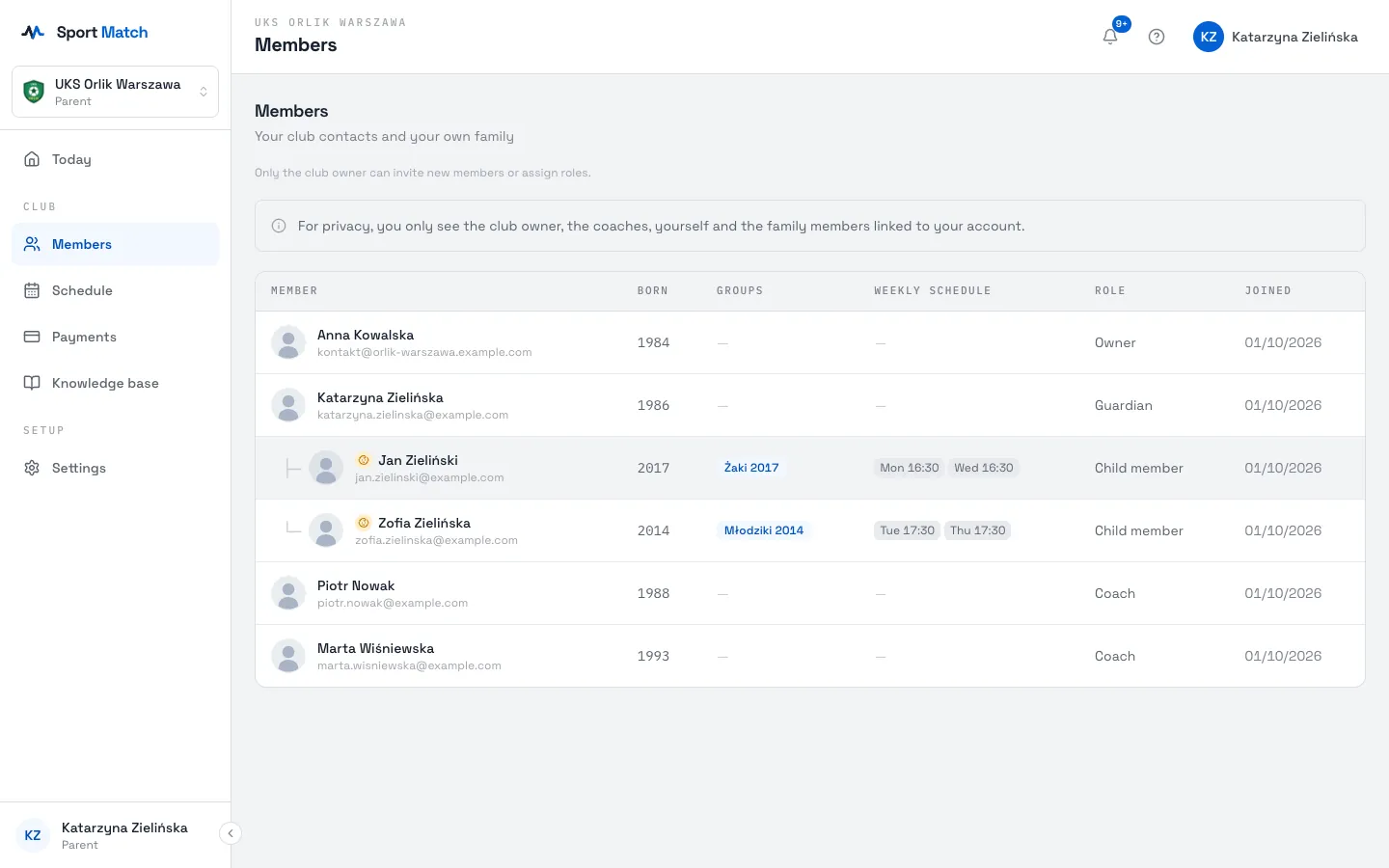The width and height of the screenshot is (1389, 868).
Task: Click the piotr.nowak@example.com email
Action: point(393,604)
